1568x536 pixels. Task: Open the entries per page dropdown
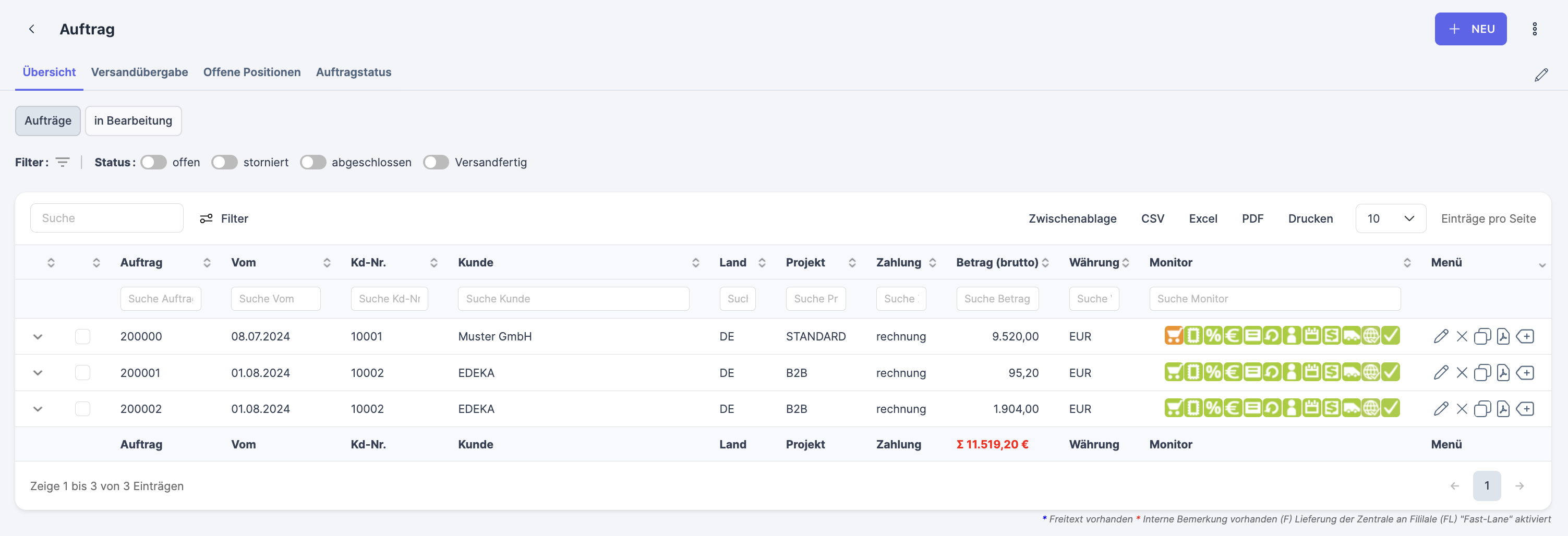pyautogui.click(x=1390, y=218)
